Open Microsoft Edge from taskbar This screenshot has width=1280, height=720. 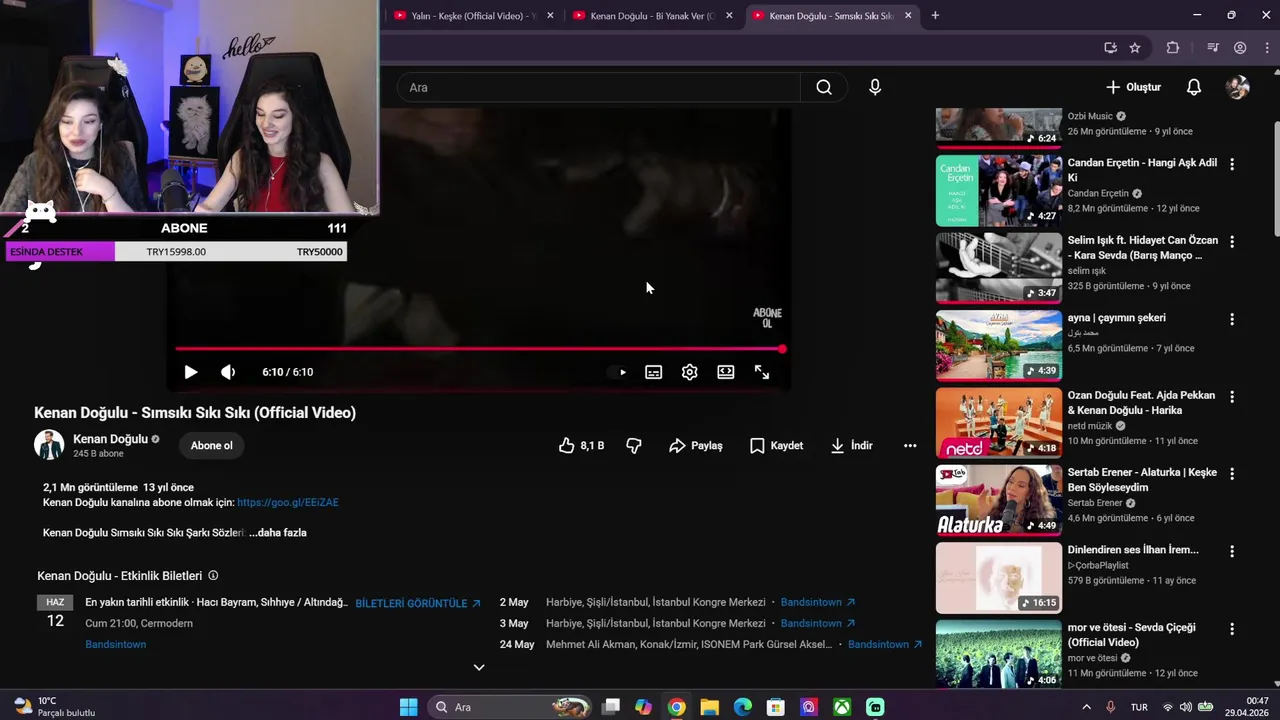(742, 707)
